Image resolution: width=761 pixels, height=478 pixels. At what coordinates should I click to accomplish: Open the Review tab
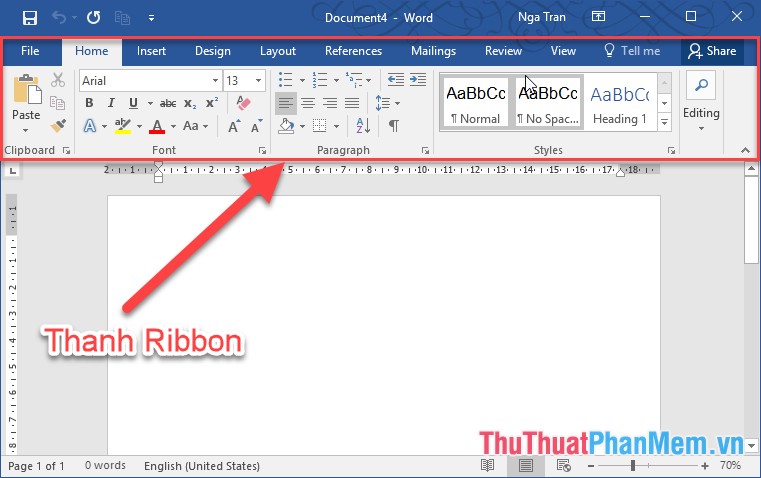(x=503, y=51)
